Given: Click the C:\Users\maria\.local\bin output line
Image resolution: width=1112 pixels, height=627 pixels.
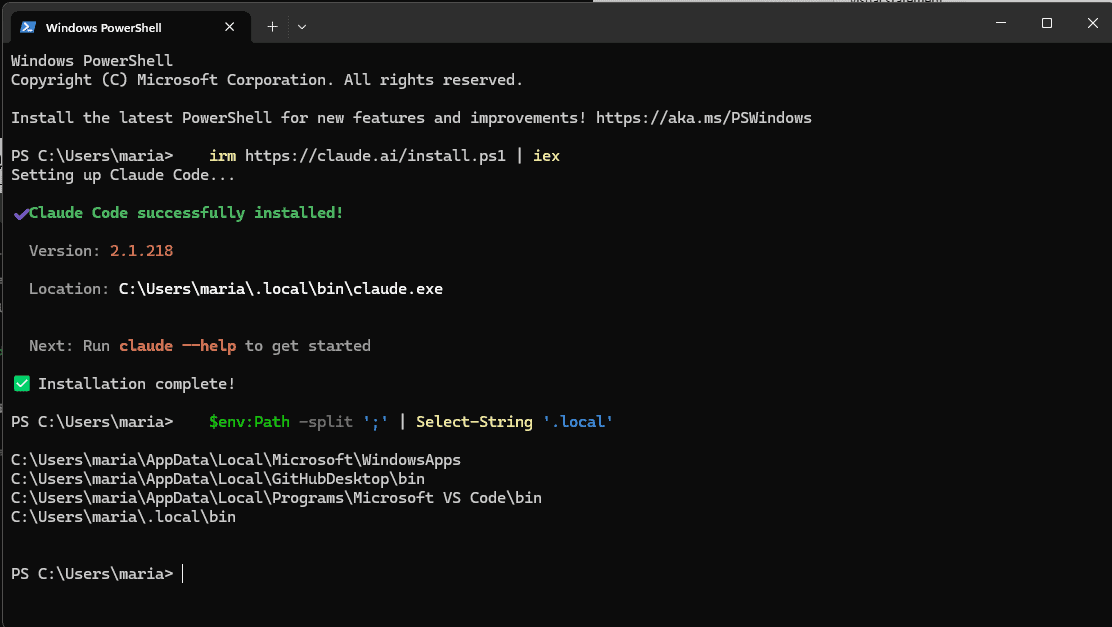Looking at the screenshot, I should click(123, 517).
